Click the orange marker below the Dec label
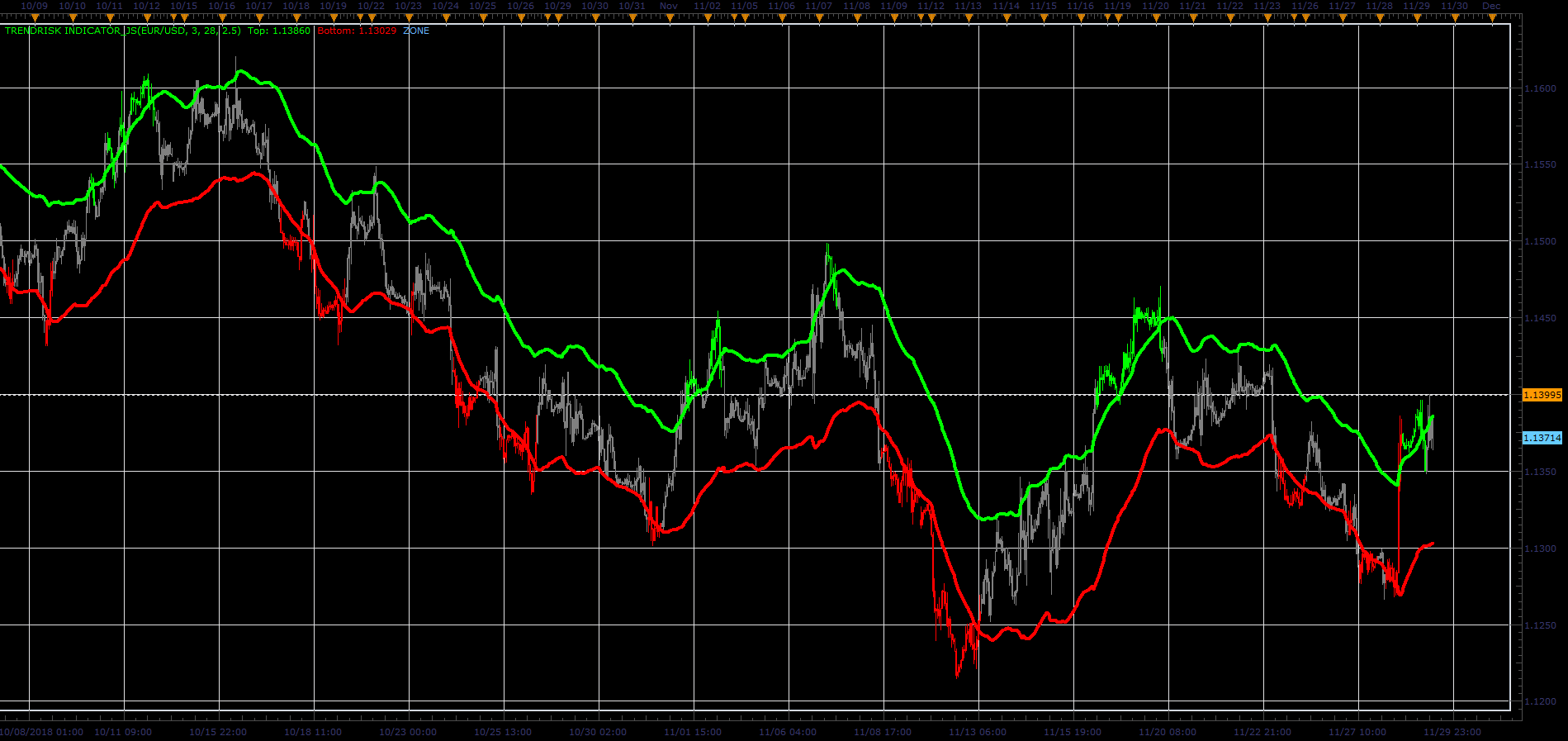1568x741 pixels. pyautogui.click(x=1491, y=17)
